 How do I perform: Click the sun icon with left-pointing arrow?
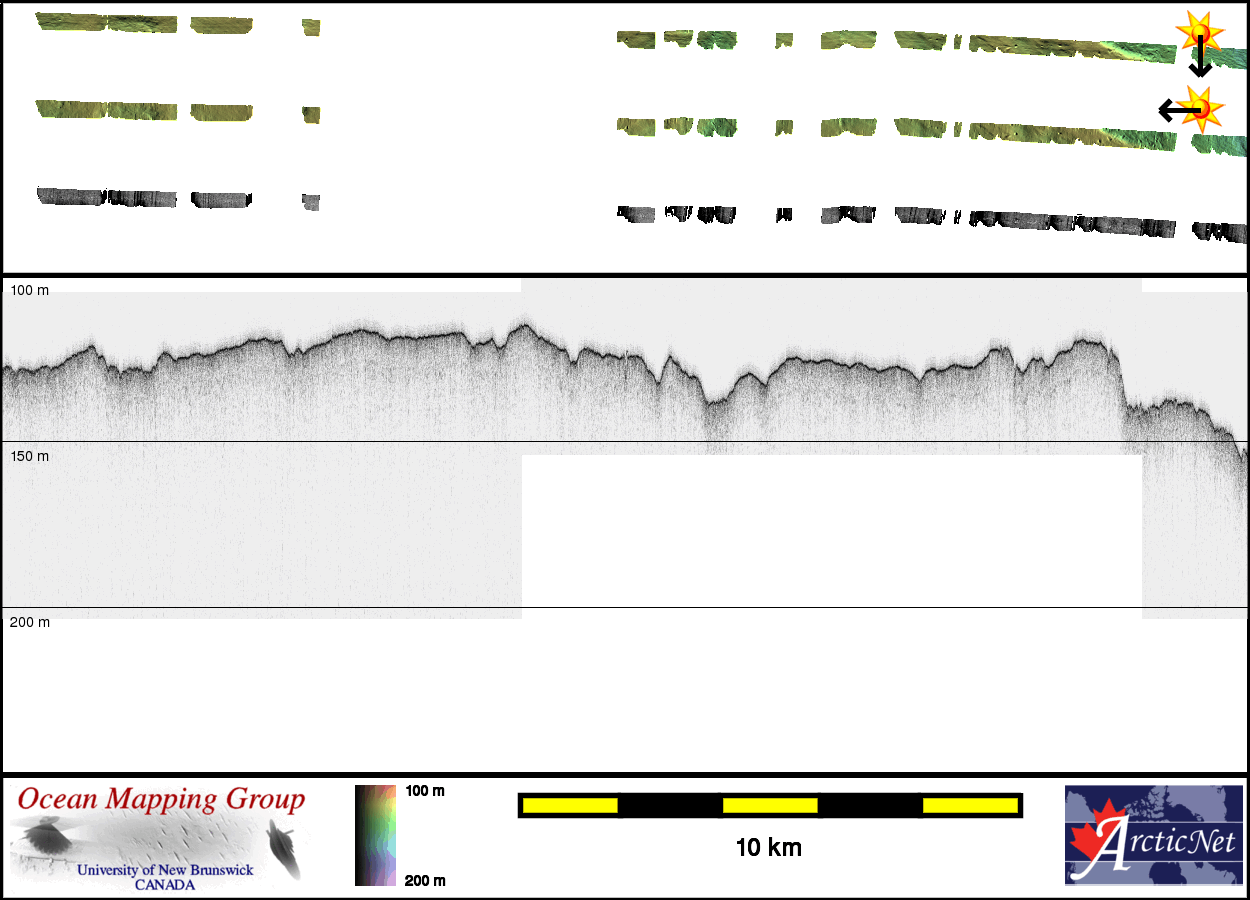pos(1197,108)
